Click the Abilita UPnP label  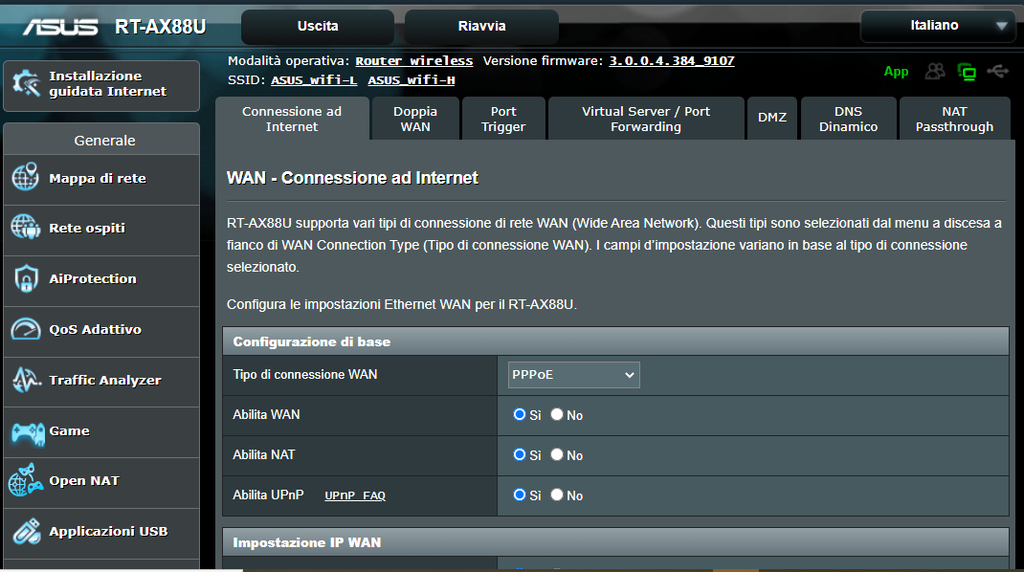(x=268, y=495)
